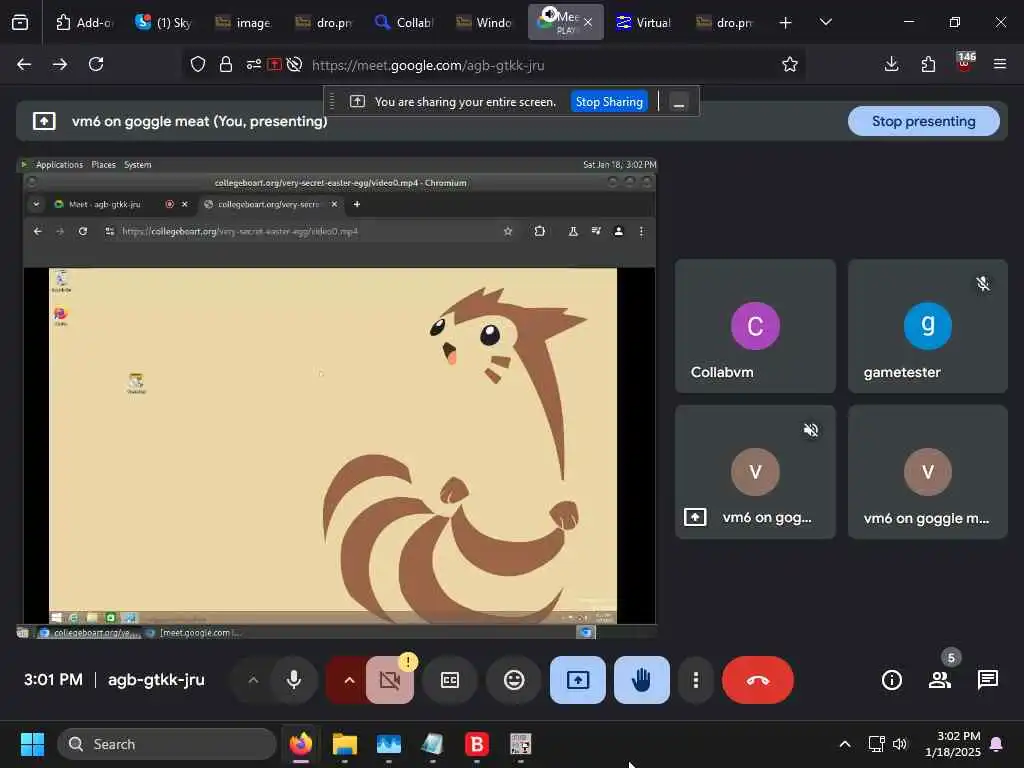Lower the raised hand button
The image size is (1024, 768).
pyautogui.click(x=641, y=680)
